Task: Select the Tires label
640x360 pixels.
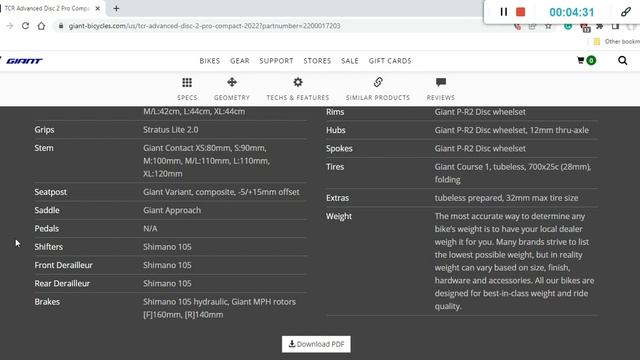Action: [x=335, y=167]
